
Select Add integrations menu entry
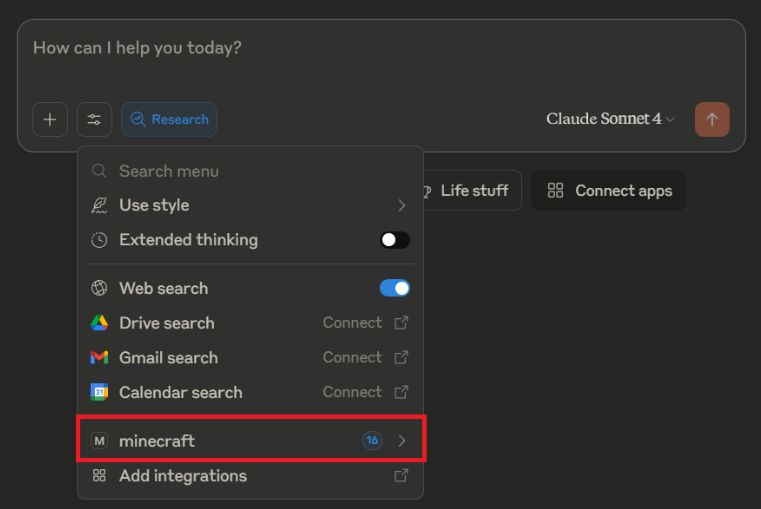pyautogui.click(x=183, y=476)
